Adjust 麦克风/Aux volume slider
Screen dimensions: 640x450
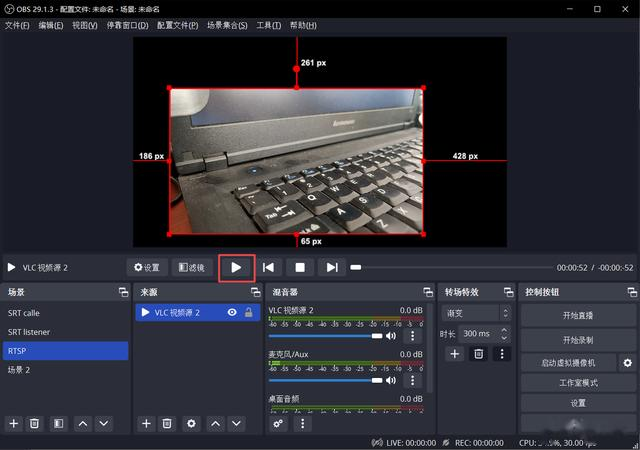(326, 380)
